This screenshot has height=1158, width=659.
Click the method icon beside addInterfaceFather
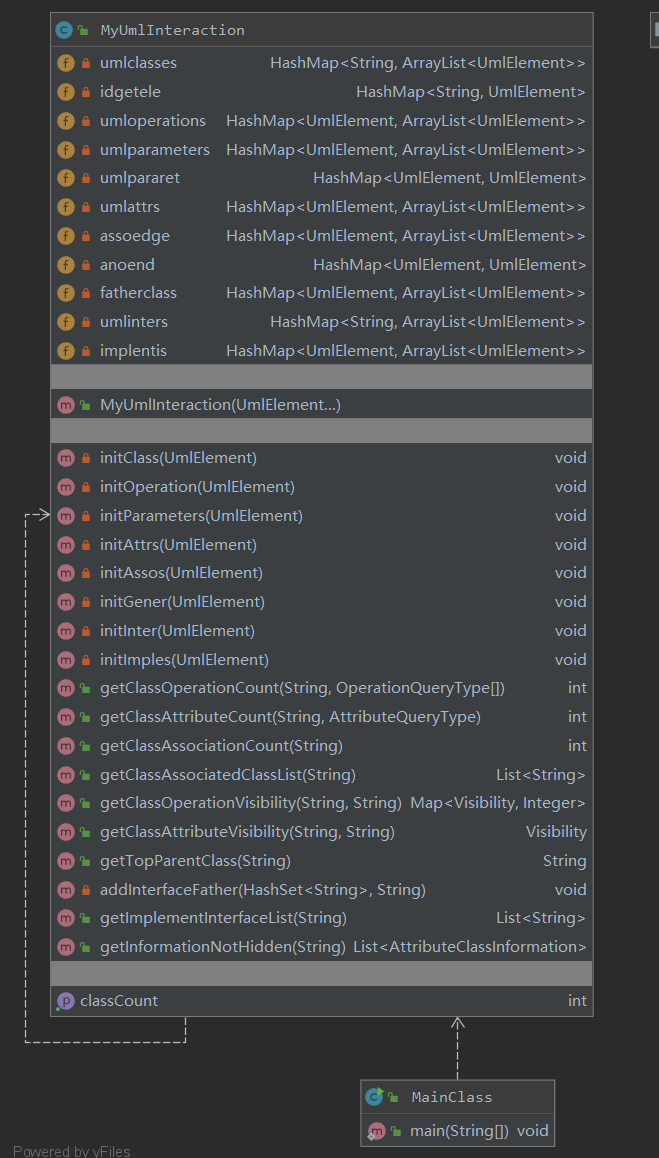(66, 889)
